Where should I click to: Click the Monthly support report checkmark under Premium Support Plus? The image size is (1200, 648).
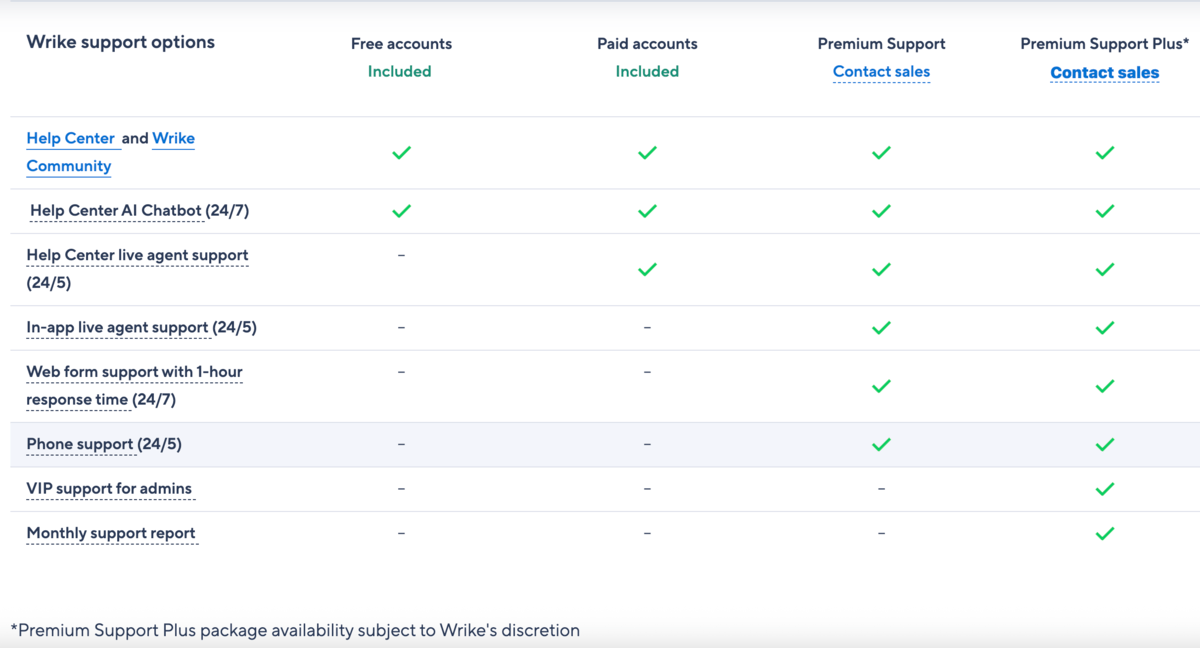tap(1105, 533)
